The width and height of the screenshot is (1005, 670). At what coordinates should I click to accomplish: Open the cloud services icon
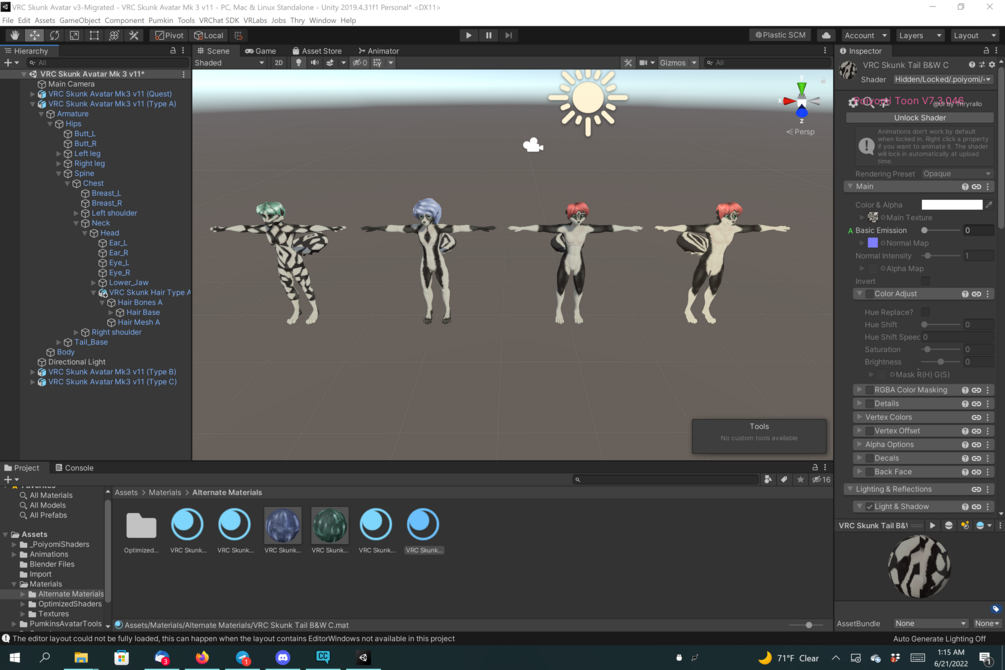click(x=826, y=35)
